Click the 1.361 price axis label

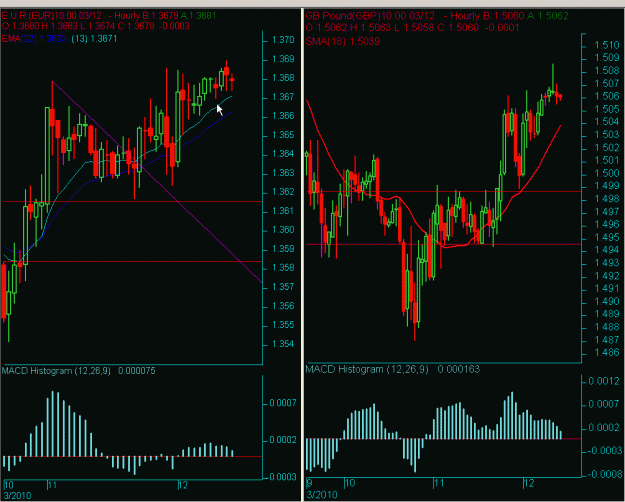283,211
